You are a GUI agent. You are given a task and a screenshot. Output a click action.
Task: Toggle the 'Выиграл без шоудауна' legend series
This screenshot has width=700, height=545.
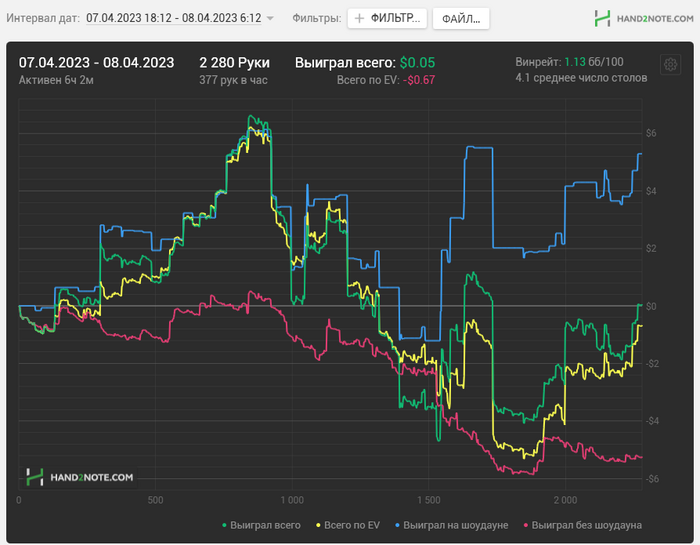pos(583,525)
